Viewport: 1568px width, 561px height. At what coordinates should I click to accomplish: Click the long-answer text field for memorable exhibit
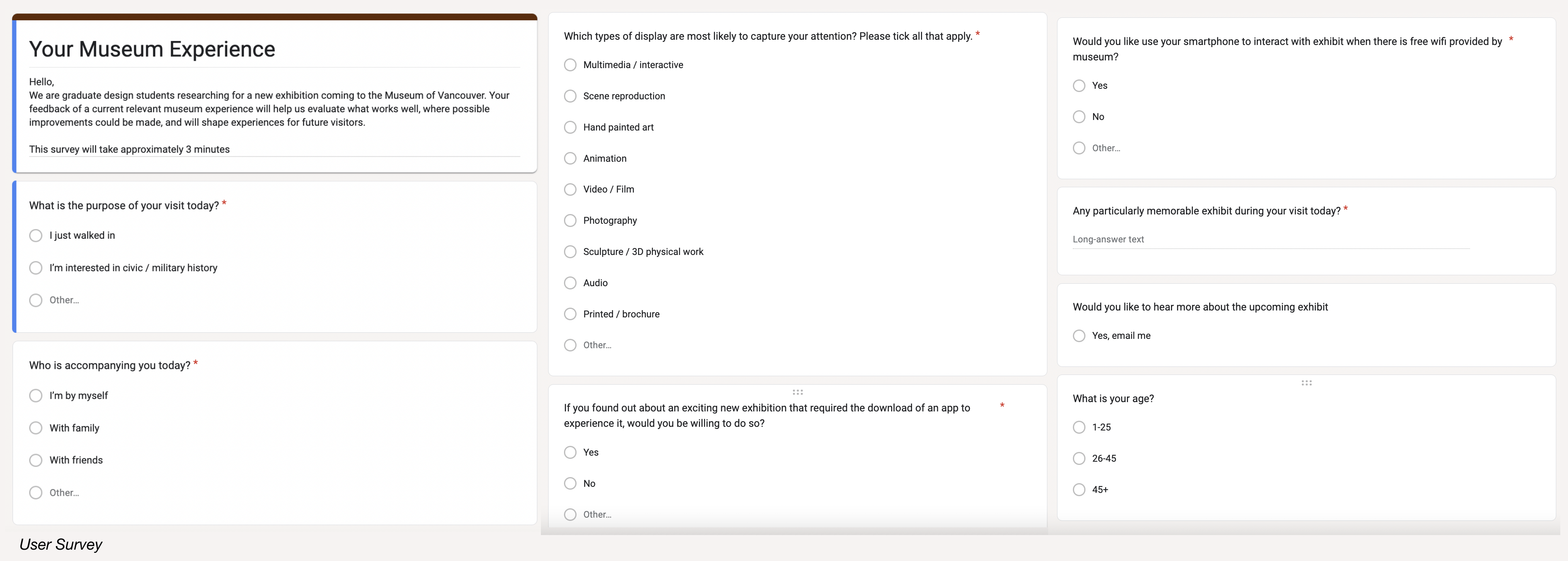coord(1270,240)
